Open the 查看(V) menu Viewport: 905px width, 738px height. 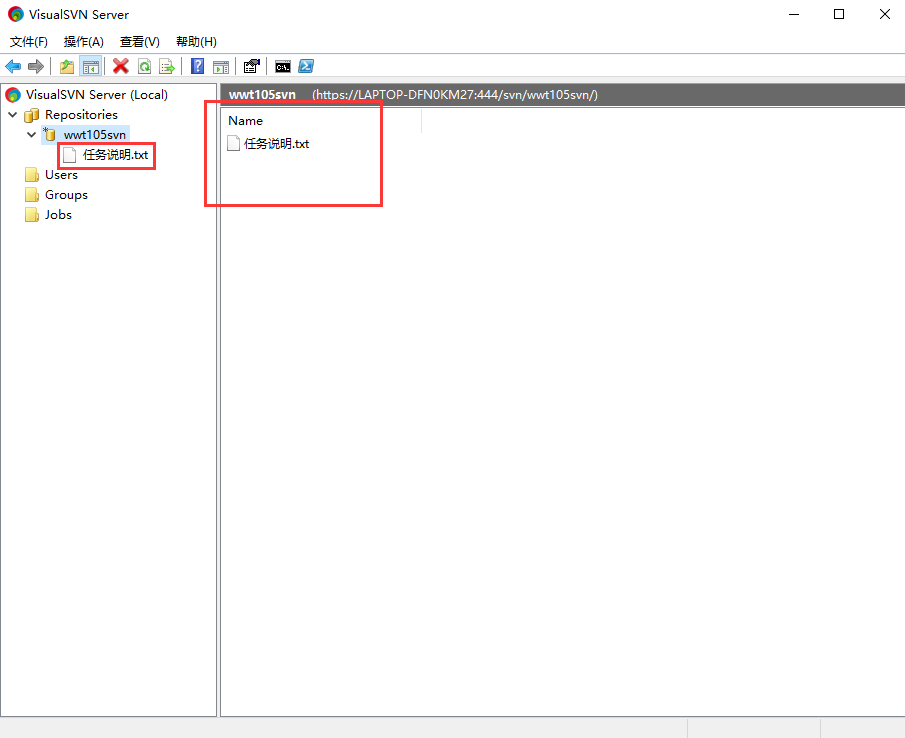(139, 42)
